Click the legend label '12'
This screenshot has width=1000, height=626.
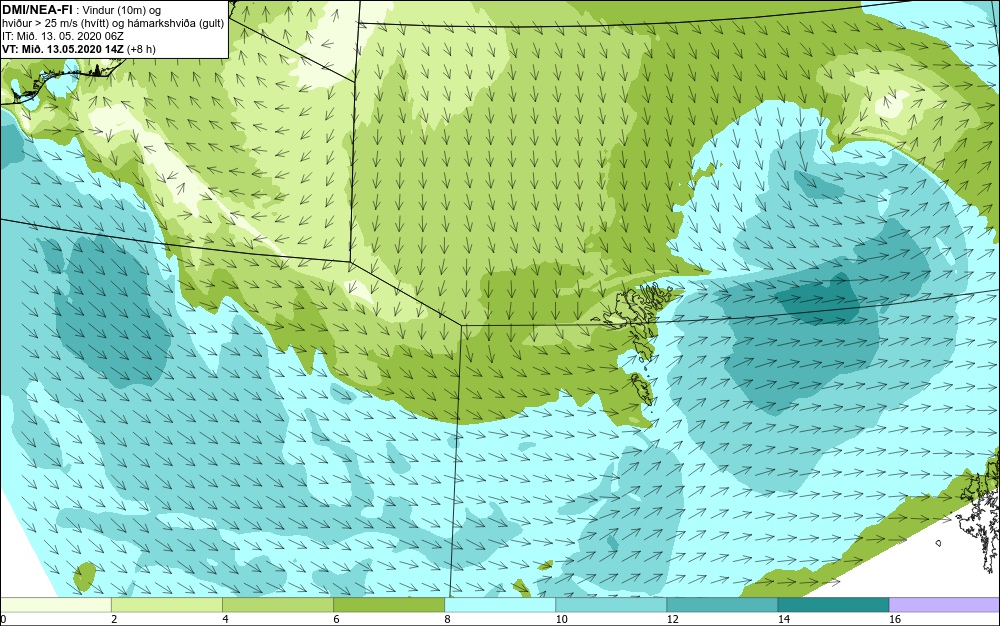coord(672,619)
